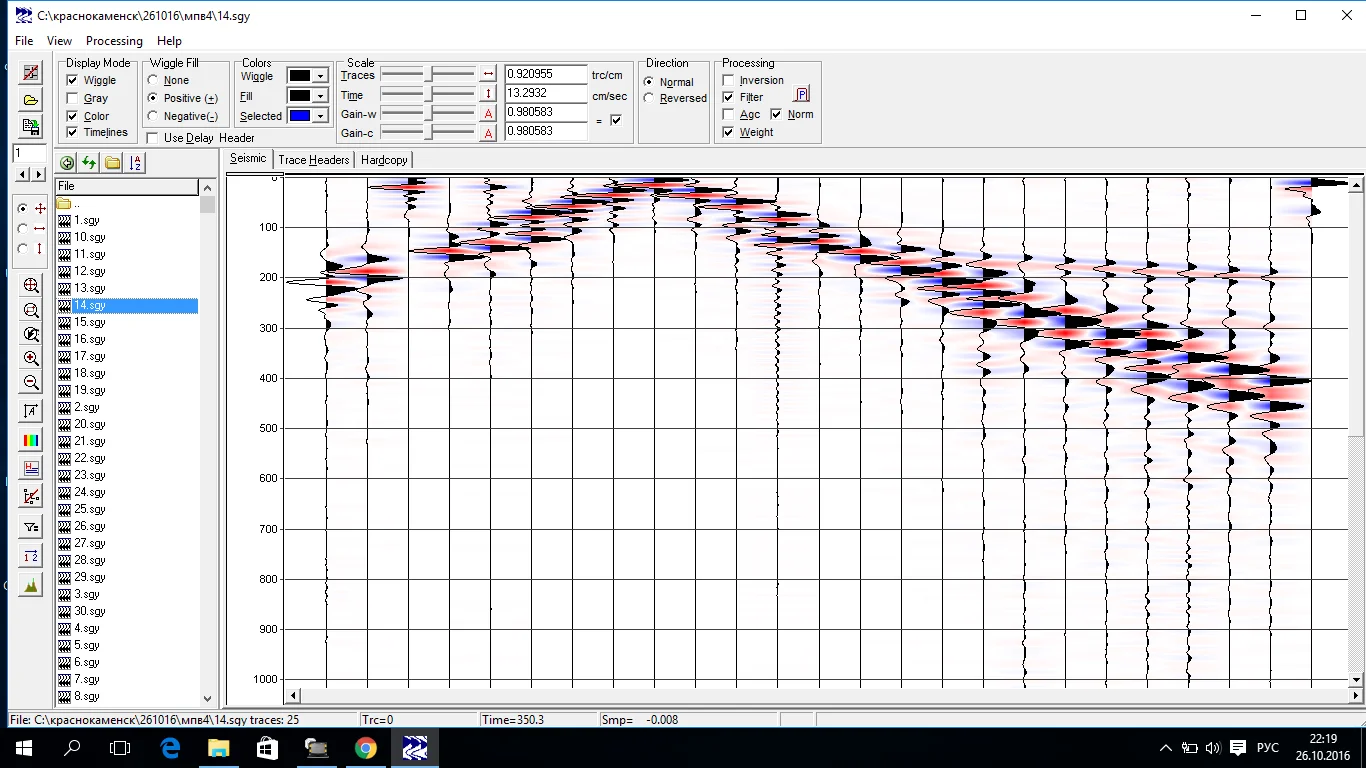This screenshot has width=1366, height=768.
Task: Open the Processing menu
Action: coord(114,41)
